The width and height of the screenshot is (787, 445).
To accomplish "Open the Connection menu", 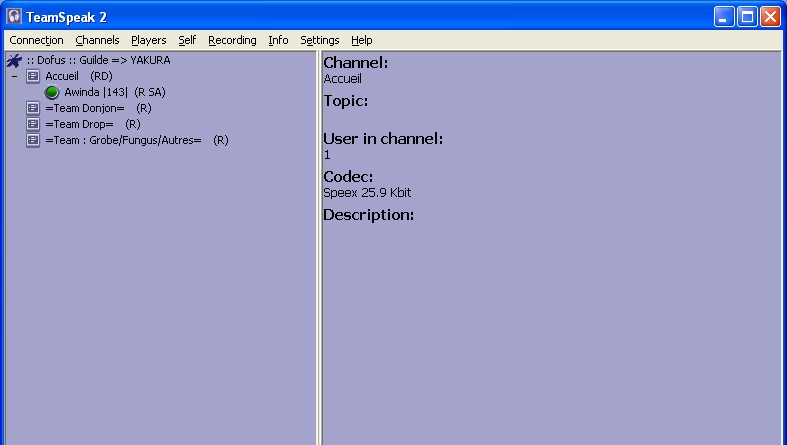I will coord(36,40).
